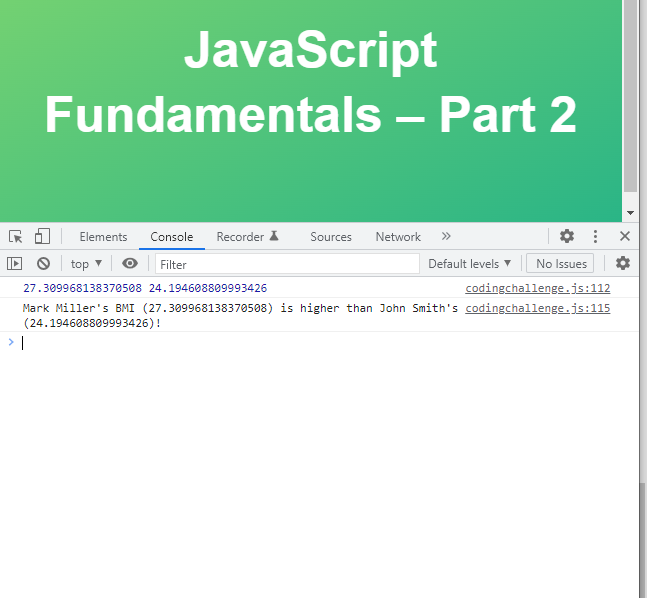Show the console sidebar icon
This screenshot has height=598, width=647.
pos(14,263)
